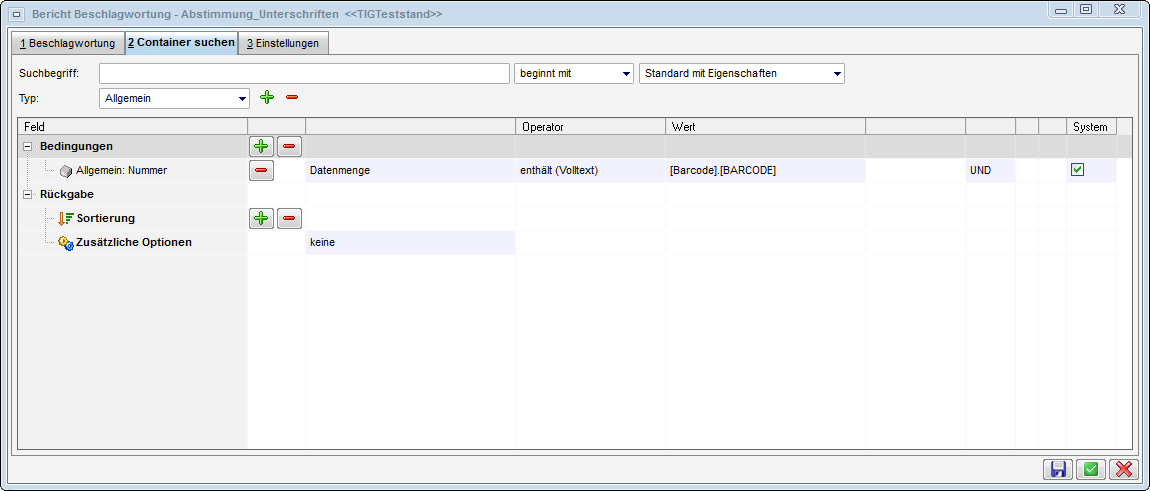1150x491 pixels.
Task: Select the Zusätzliche Optionen tree item
Action: 134,242
